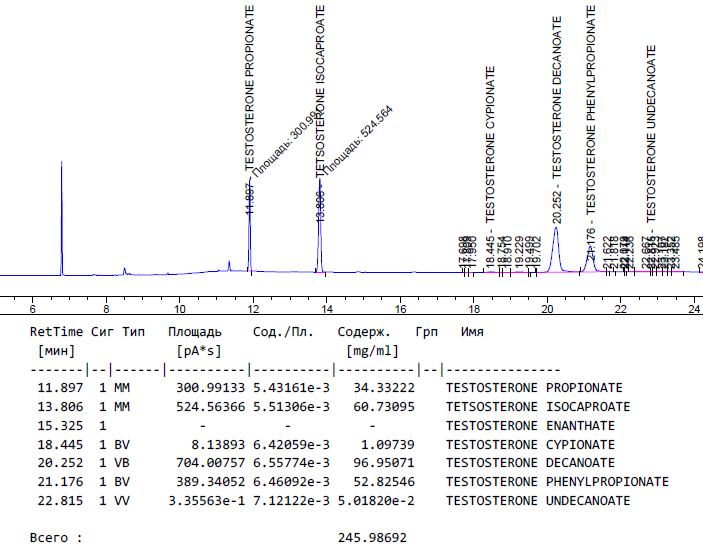
Task: Click the TESTOSTERONE DECANOATE peak at 20.252
Action: [556, 245]
